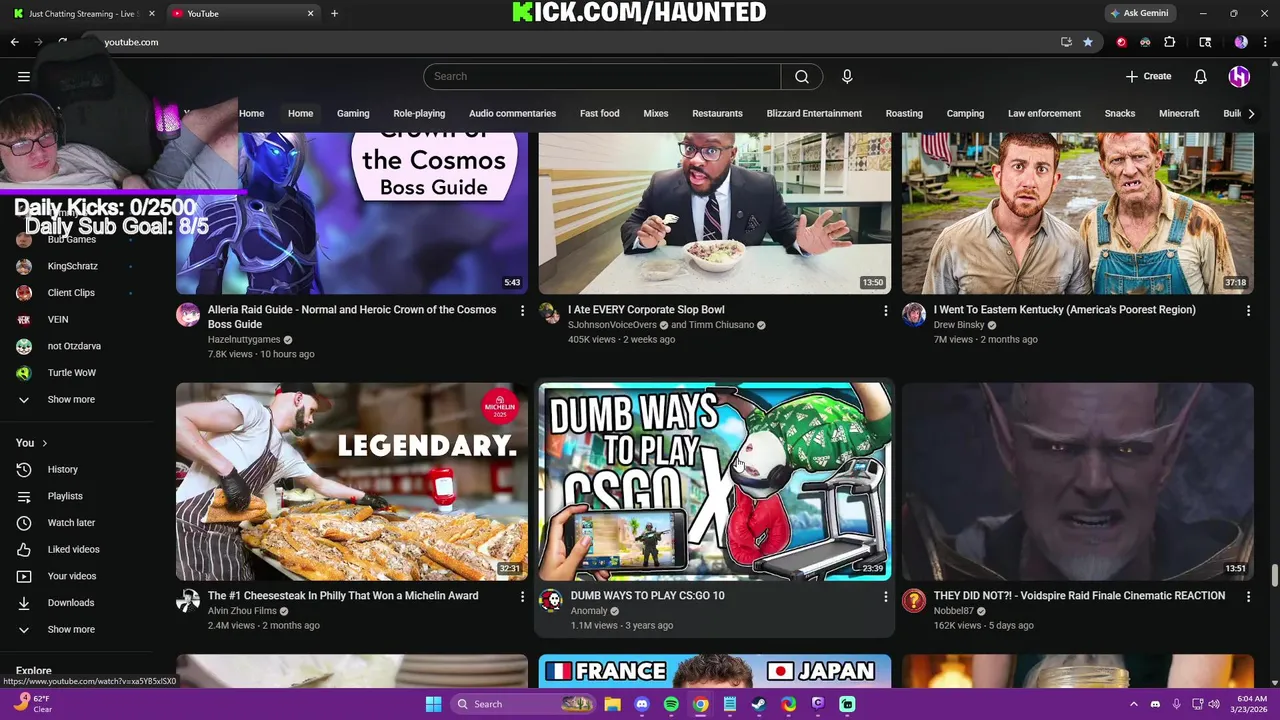Image resolution: width=1280 pixels, height=720 pixels.
Task: Click the Create button
Action: pos(1148,76)
